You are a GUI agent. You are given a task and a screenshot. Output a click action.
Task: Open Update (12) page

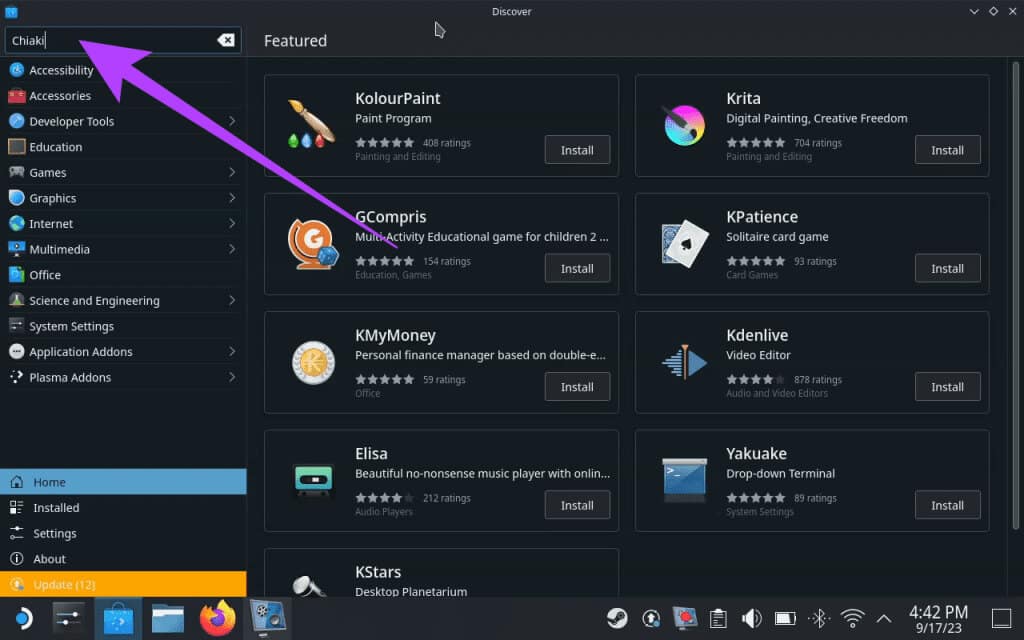point(123,584)
